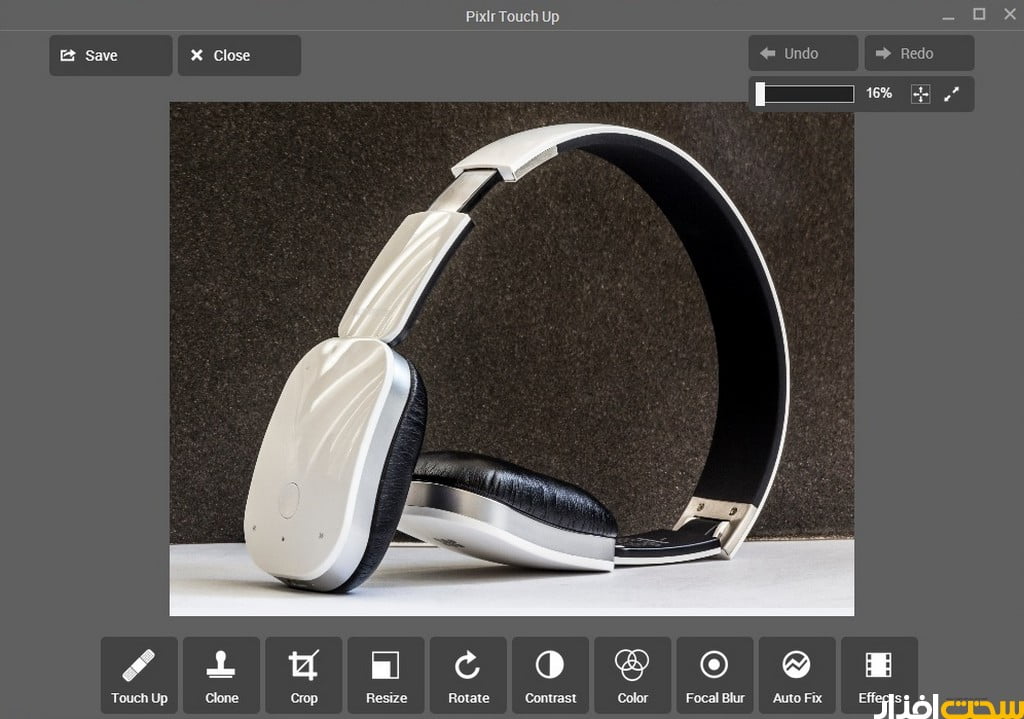Apply Auto Fix to the photo
1024x719 pixels.
point(797,675)
